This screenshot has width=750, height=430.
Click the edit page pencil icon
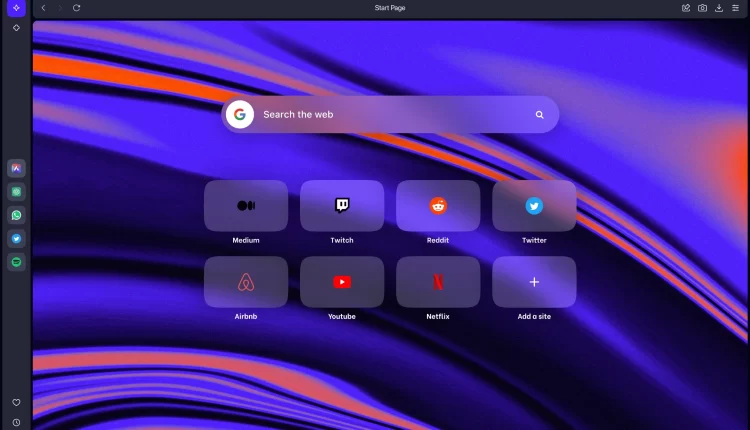pyautogui.click(x=686, y=8)
